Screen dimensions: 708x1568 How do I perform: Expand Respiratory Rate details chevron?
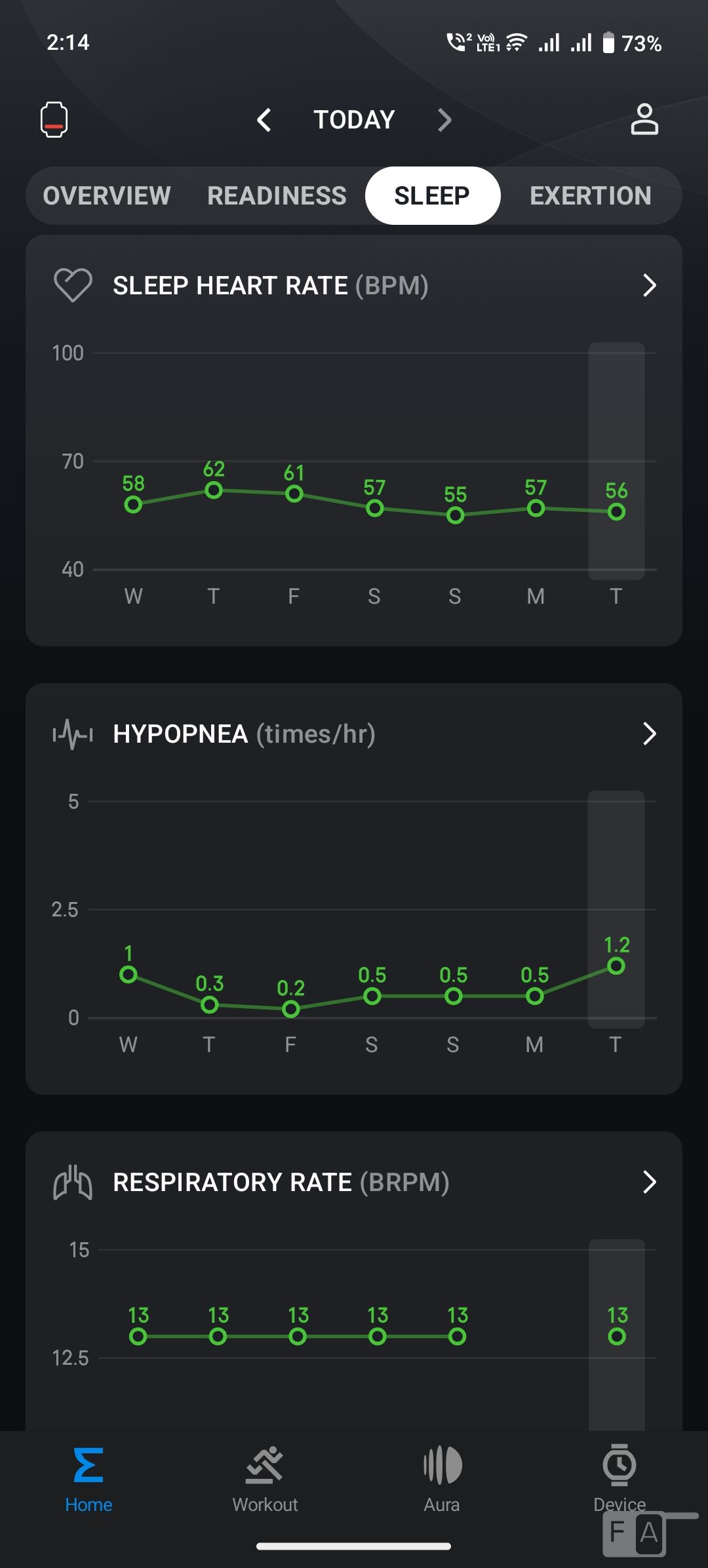coord(649,1183)
